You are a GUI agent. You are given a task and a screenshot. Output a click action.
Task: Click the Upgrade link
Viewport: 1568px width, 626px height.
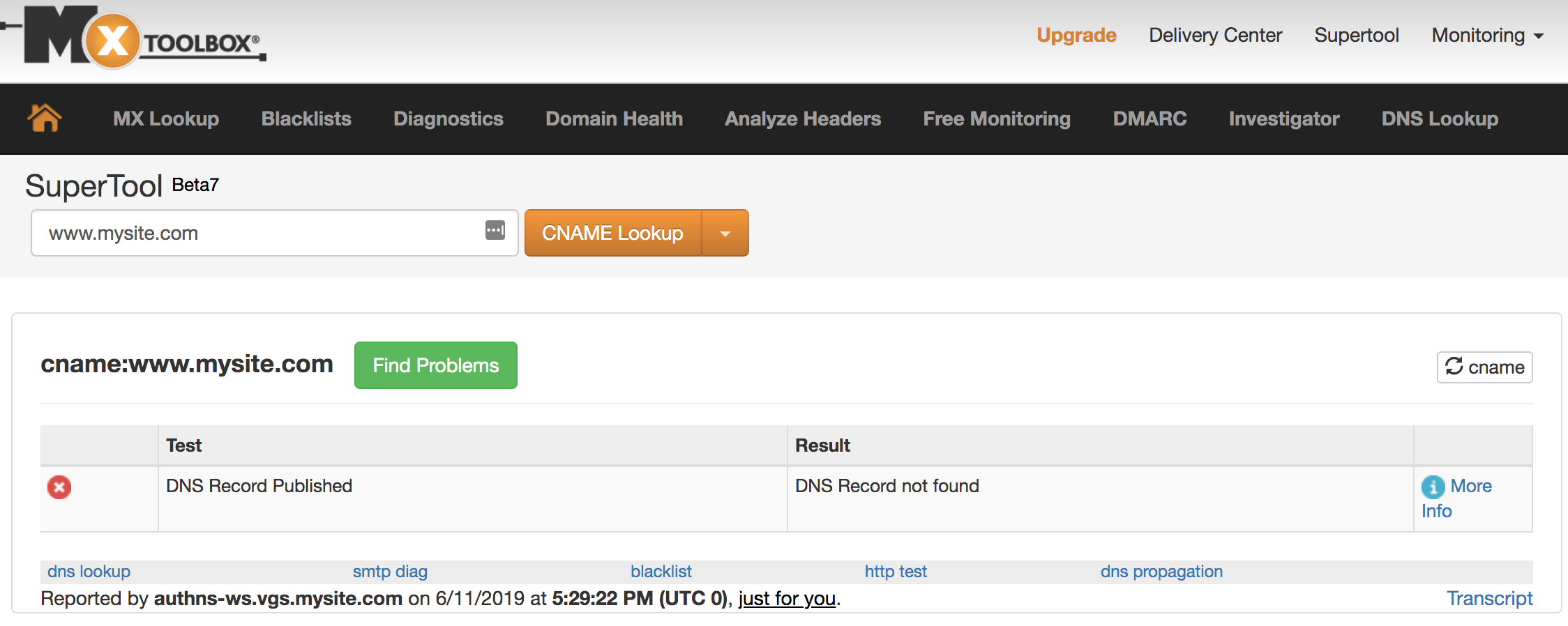click(x=1076, y=35)
